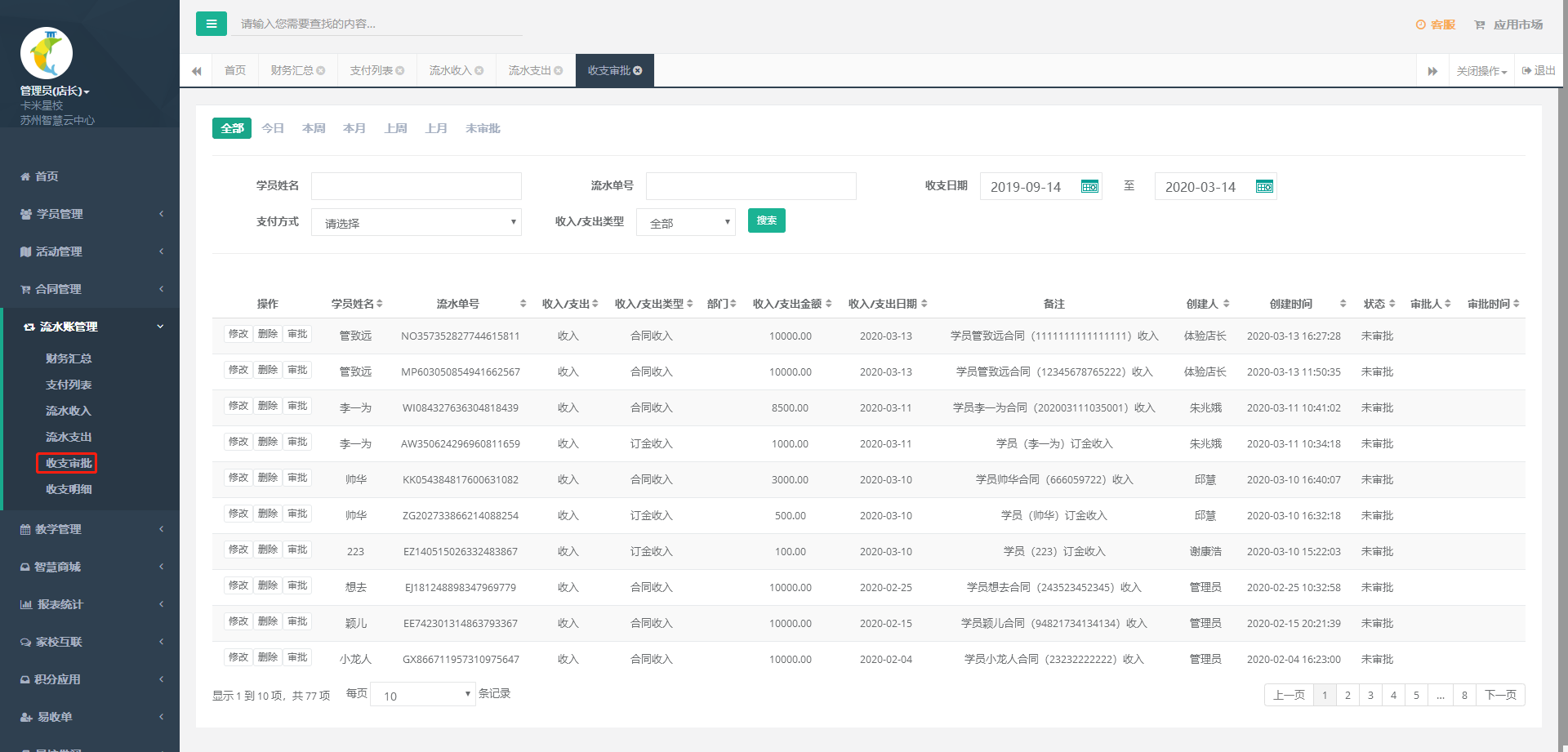Open the 收入/支出类型 dropdown
The height and width of the screenshot is (752, 1568).
tap(686, 222)
